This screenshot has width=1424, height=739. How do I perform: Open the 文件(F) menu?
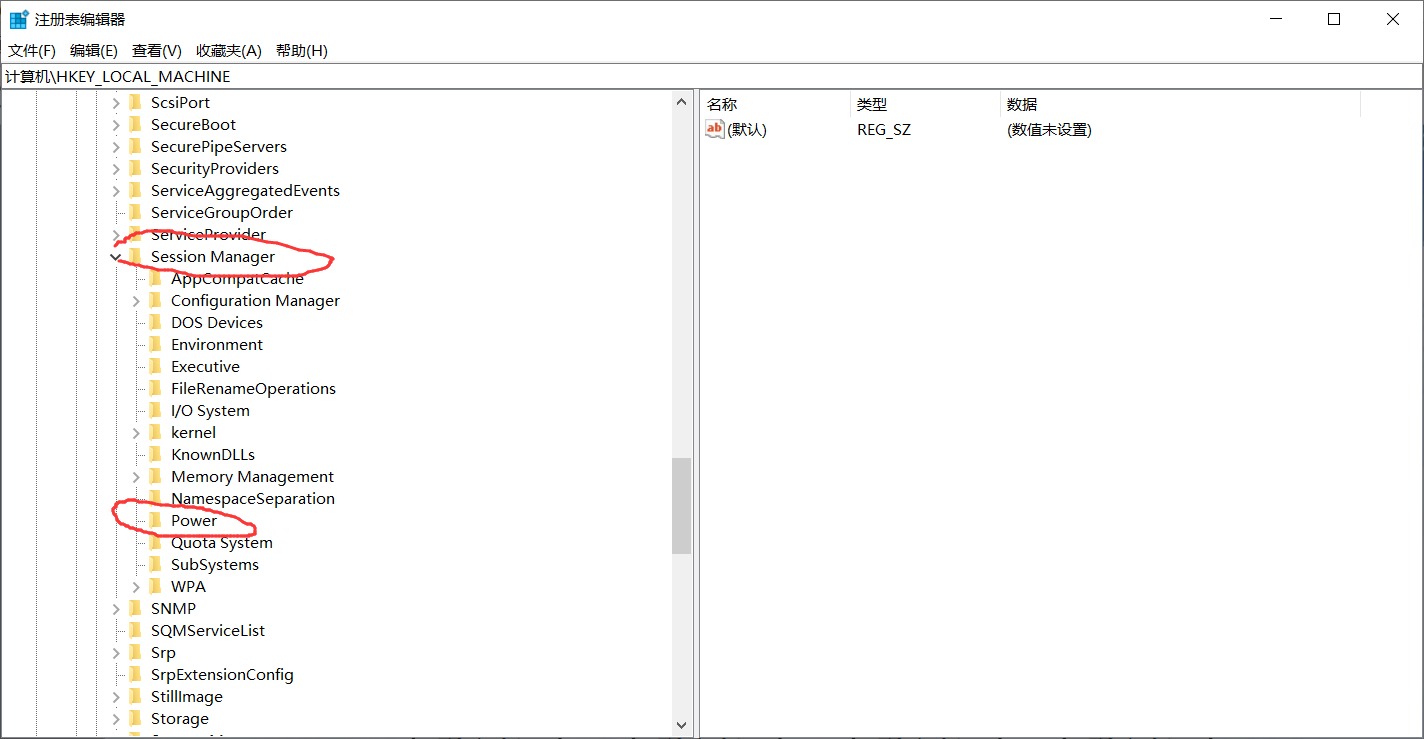[x=32, y=50]
